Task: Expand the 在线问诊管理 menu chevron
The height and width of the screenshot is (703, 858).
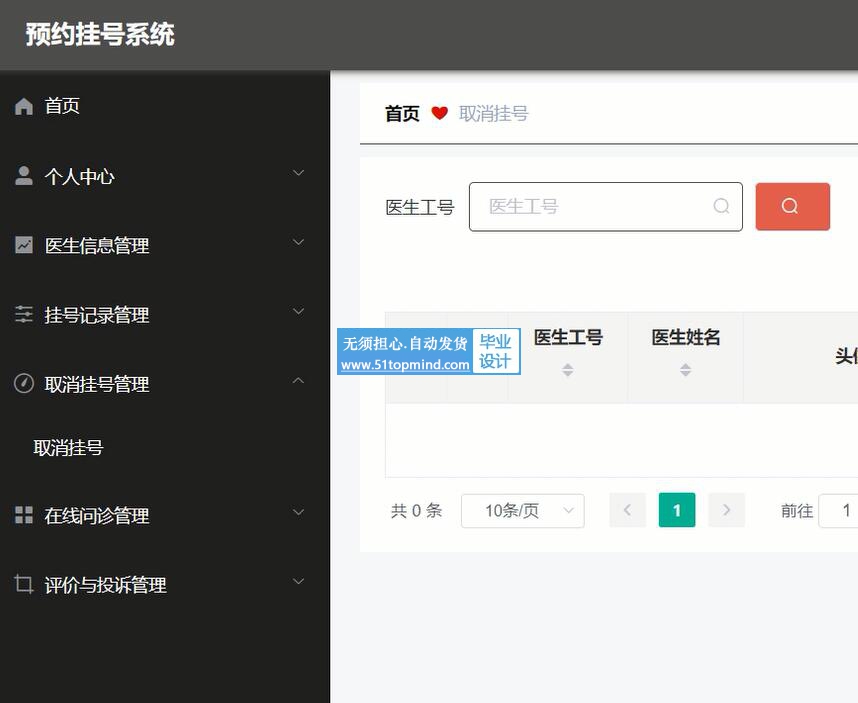Action: point(298,512)
